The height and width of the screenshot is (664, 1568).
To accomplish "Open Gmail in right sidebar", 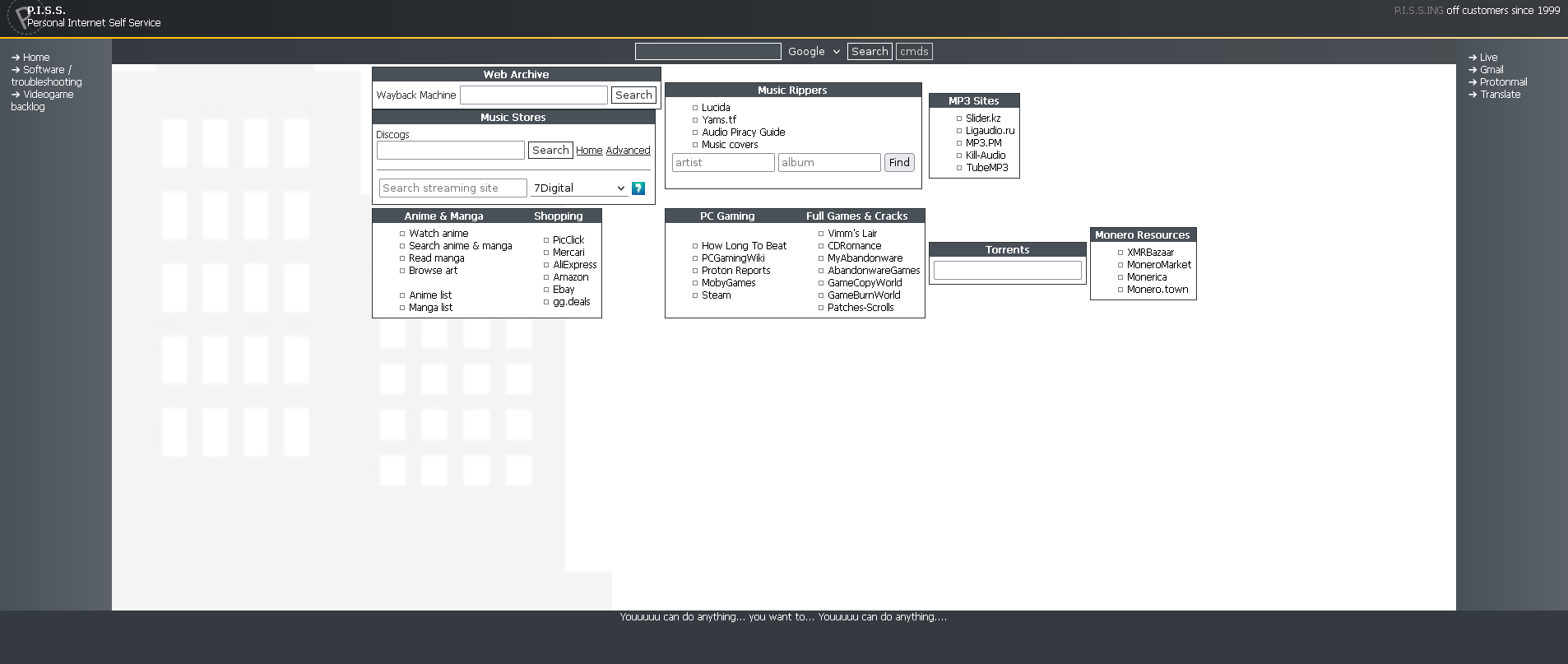I will [x=1491, y=70].
